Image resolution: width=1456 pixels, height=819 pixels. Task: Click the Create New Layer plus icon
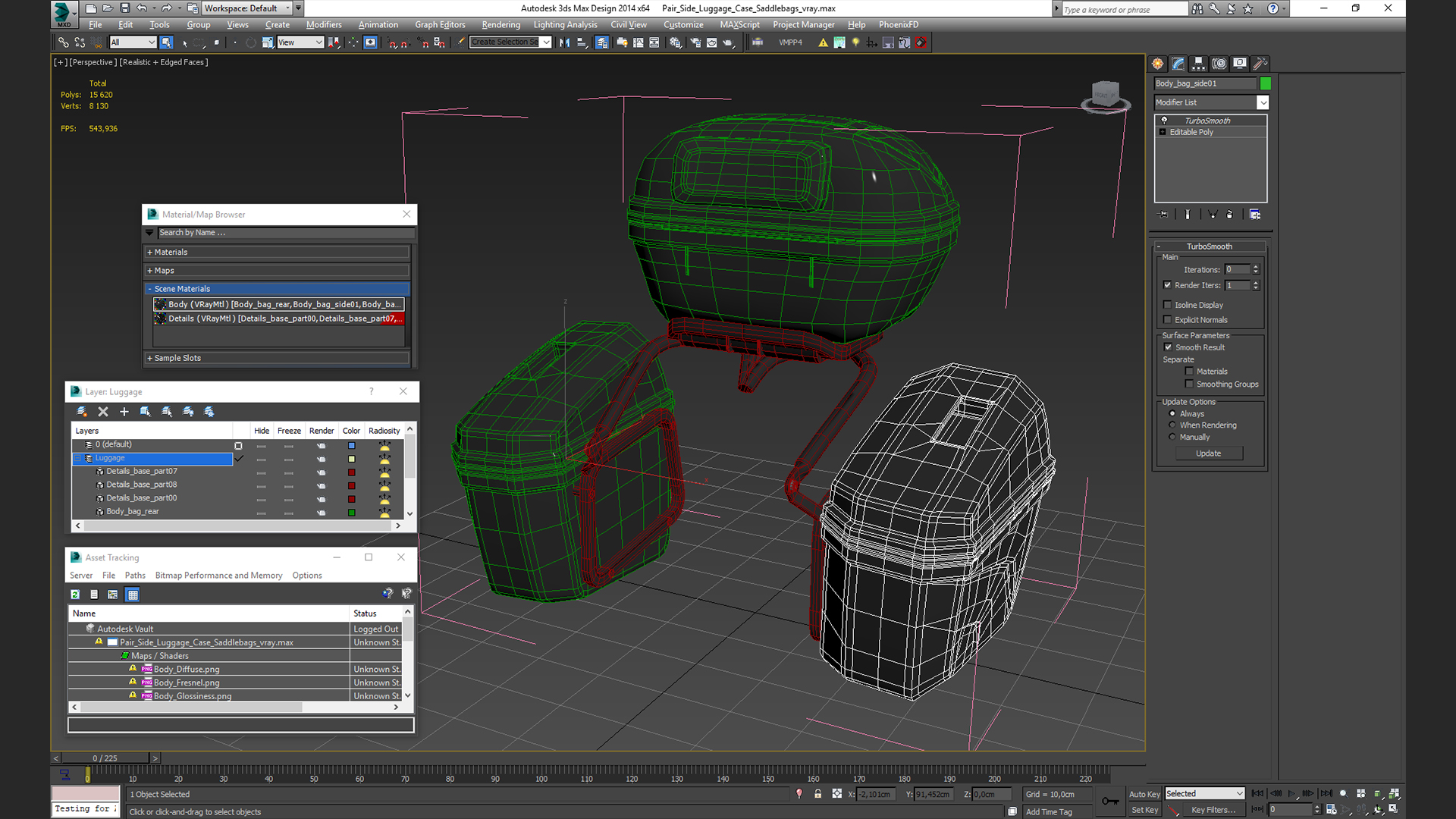(x=124, y=412)
